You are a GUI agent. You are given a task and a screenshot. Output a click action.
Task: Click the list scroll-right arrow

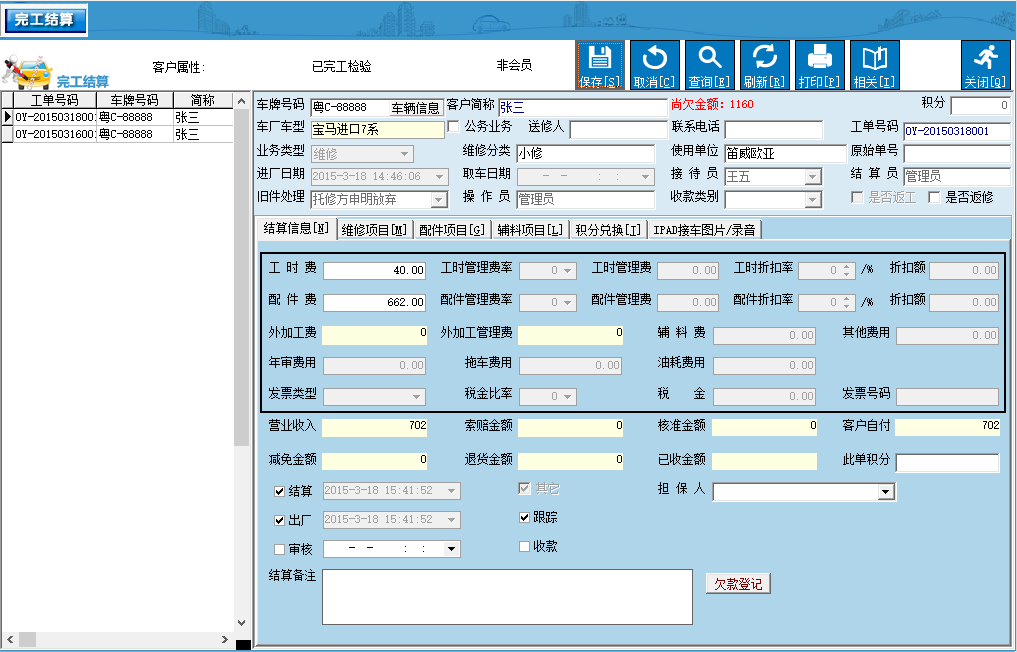click(x=225, y=640)
